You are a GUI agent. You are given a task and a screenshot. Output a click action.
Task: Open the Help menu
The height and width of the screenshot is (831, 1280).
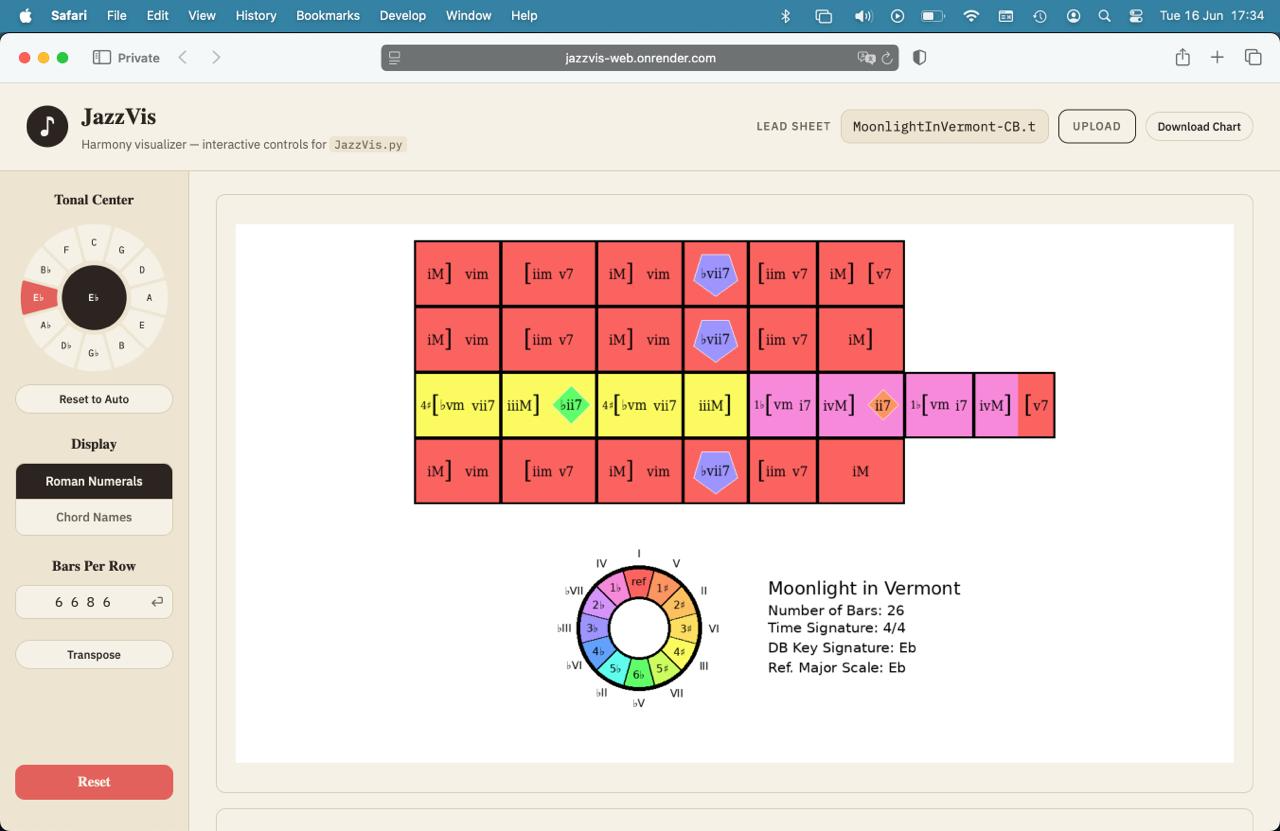click(x=524, y=16)
